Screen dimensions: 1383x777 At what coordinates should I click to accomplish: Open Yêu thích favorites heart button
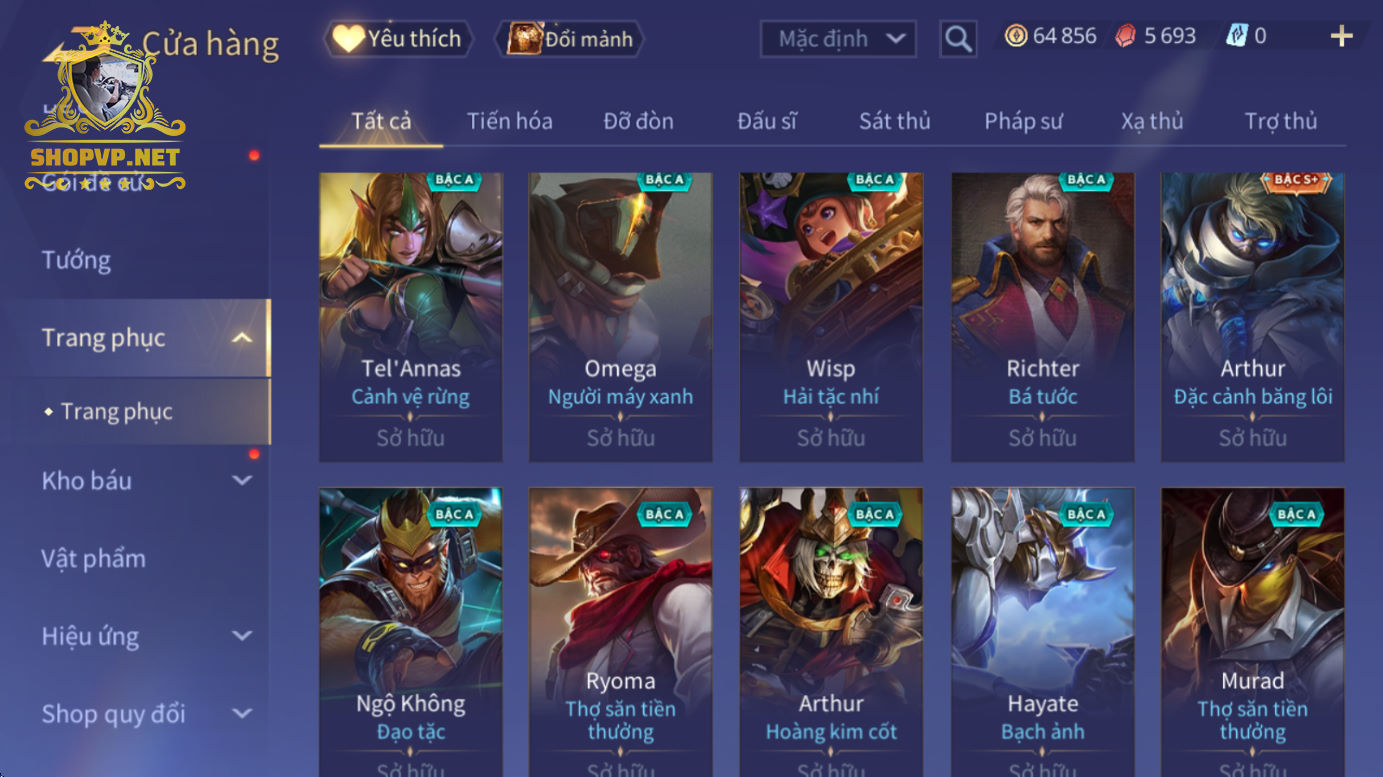pyautogui.click(x=398, y=39)
